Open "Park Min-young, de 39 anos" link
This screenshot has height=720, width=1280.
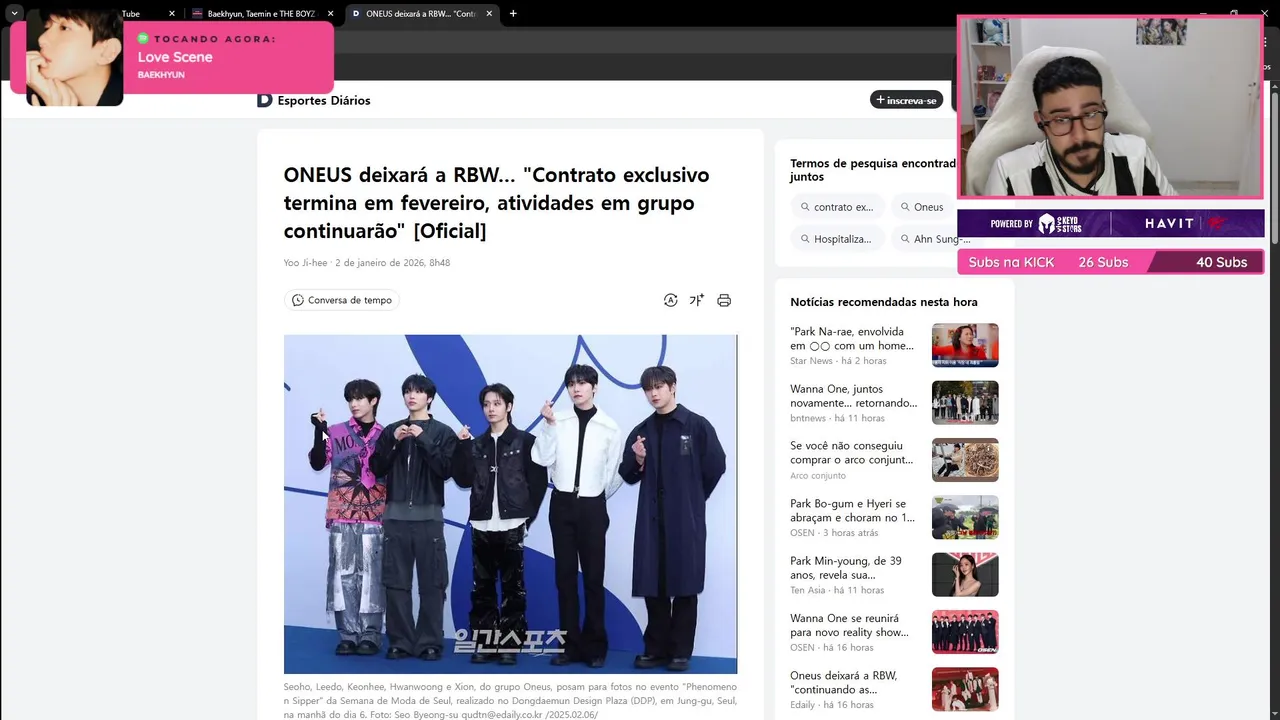click(x=846, y=568)
